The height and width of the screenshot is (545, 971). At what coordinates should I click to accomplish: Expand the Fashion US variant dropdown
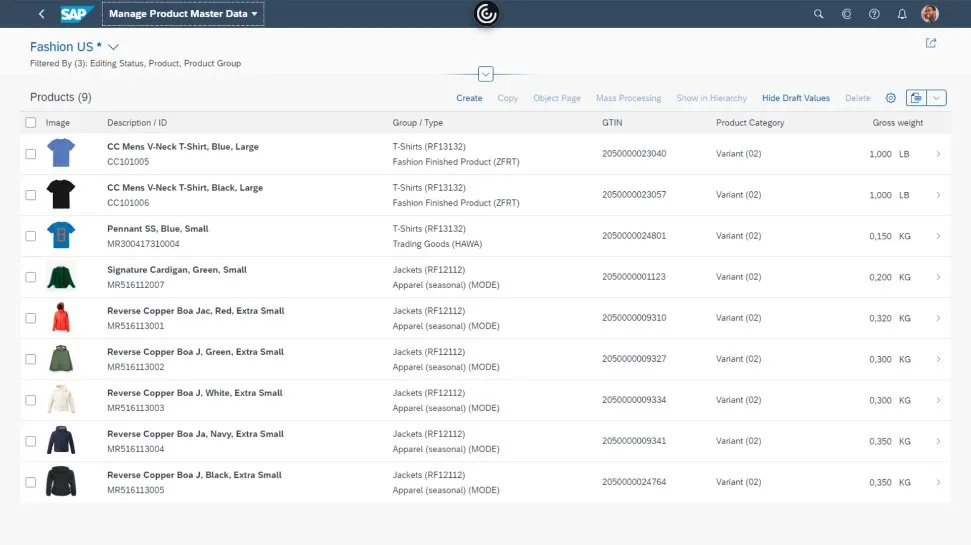coord(113,47)
